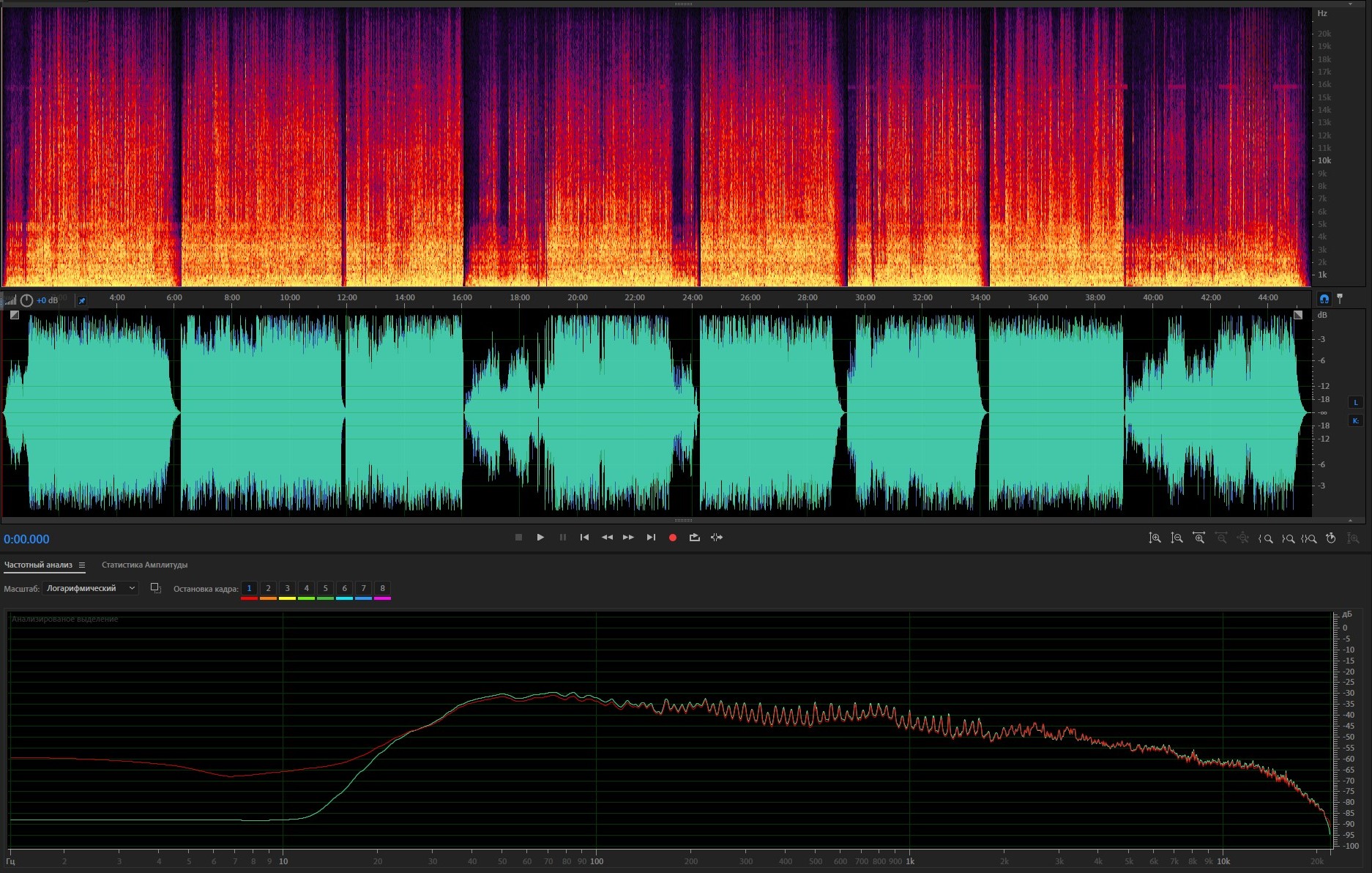
Task: Zoom at out point
Action: [x=1288, y=538]
